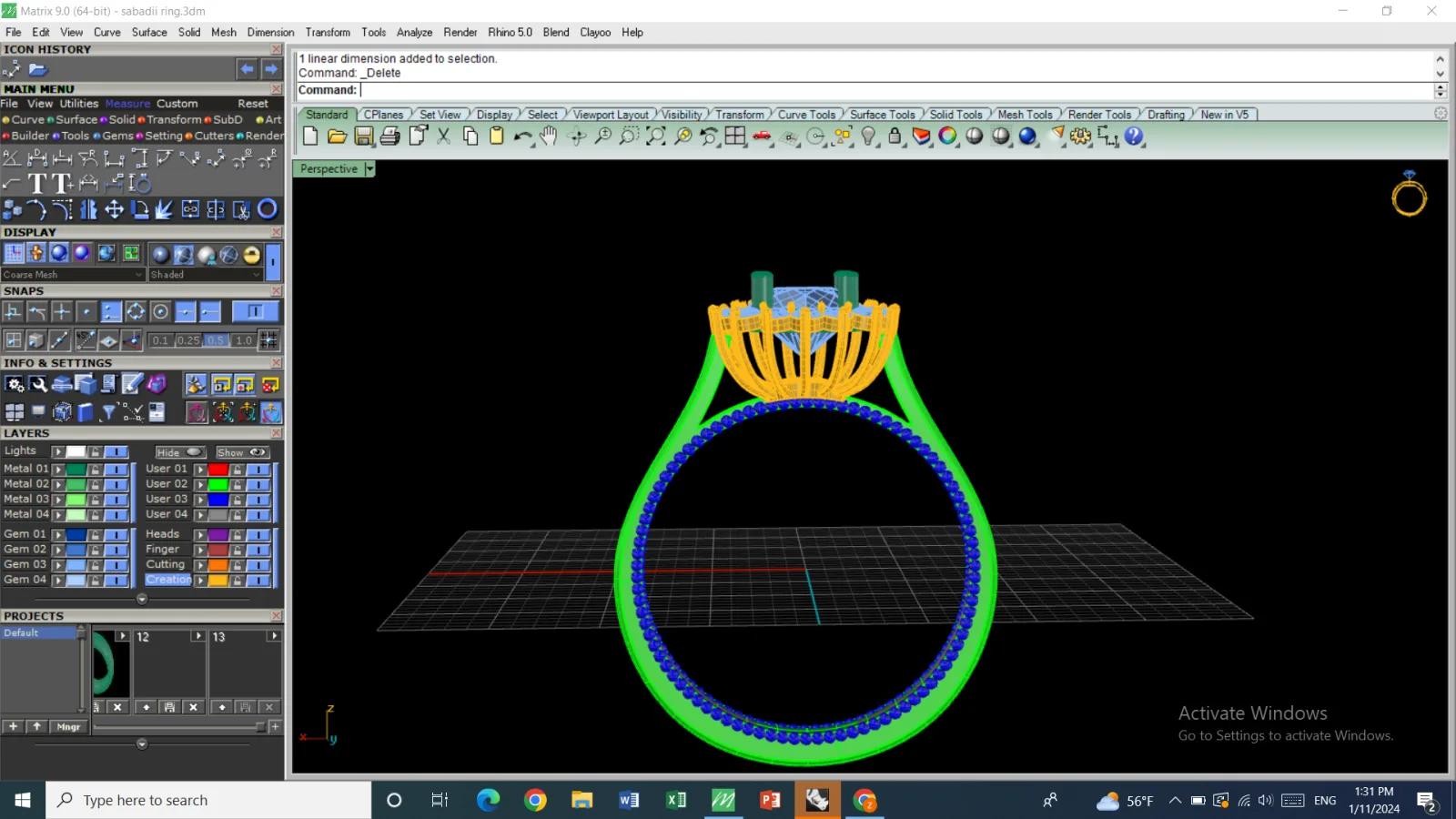This screenshot has height=819, width=1456.
Task: Click the blue render sphere icon
Action: [1027, 136]
